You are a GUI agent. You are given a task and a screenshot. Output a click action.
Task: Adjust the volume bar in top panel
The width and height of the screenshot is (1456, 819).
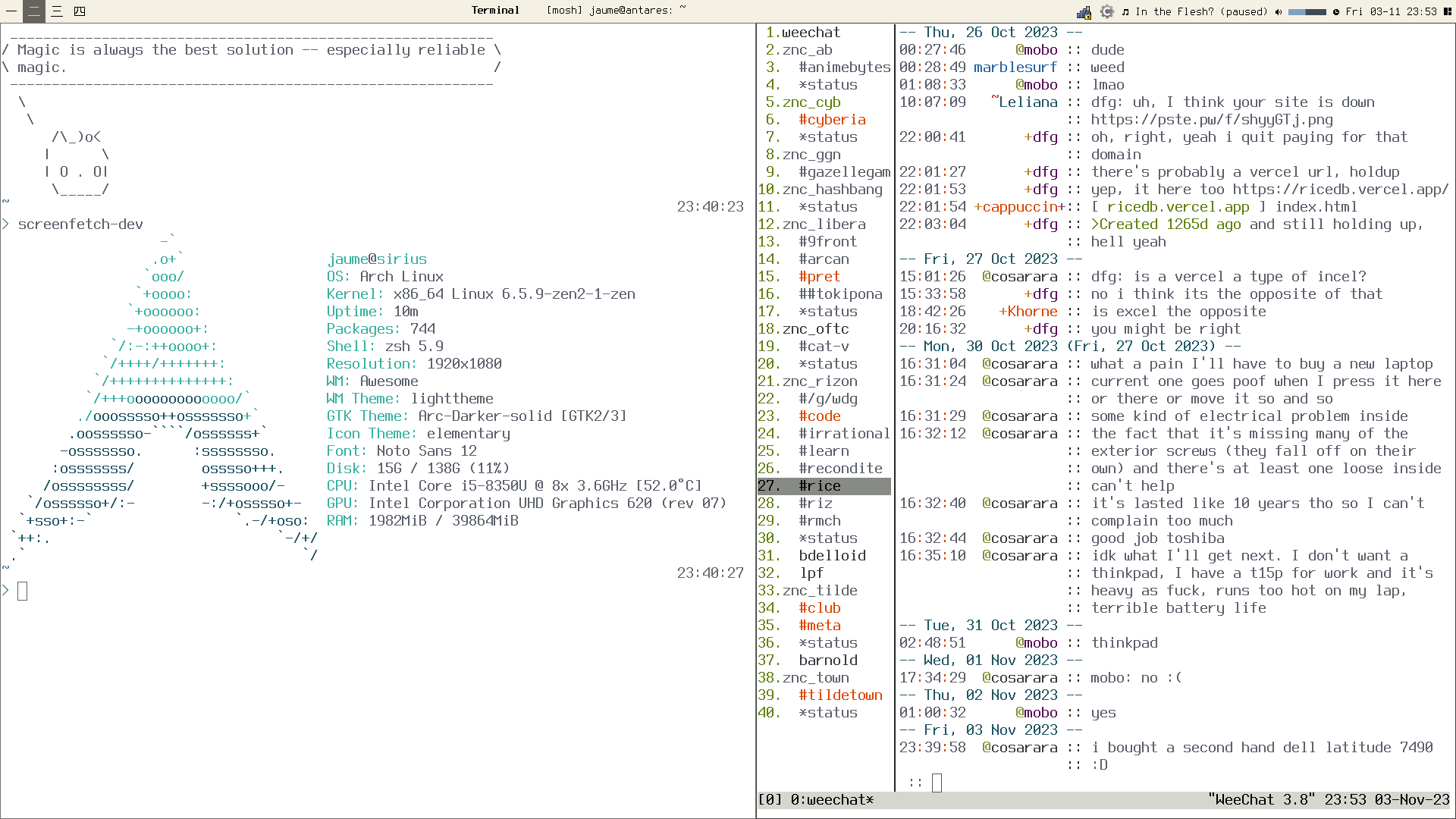(1307, 11)
